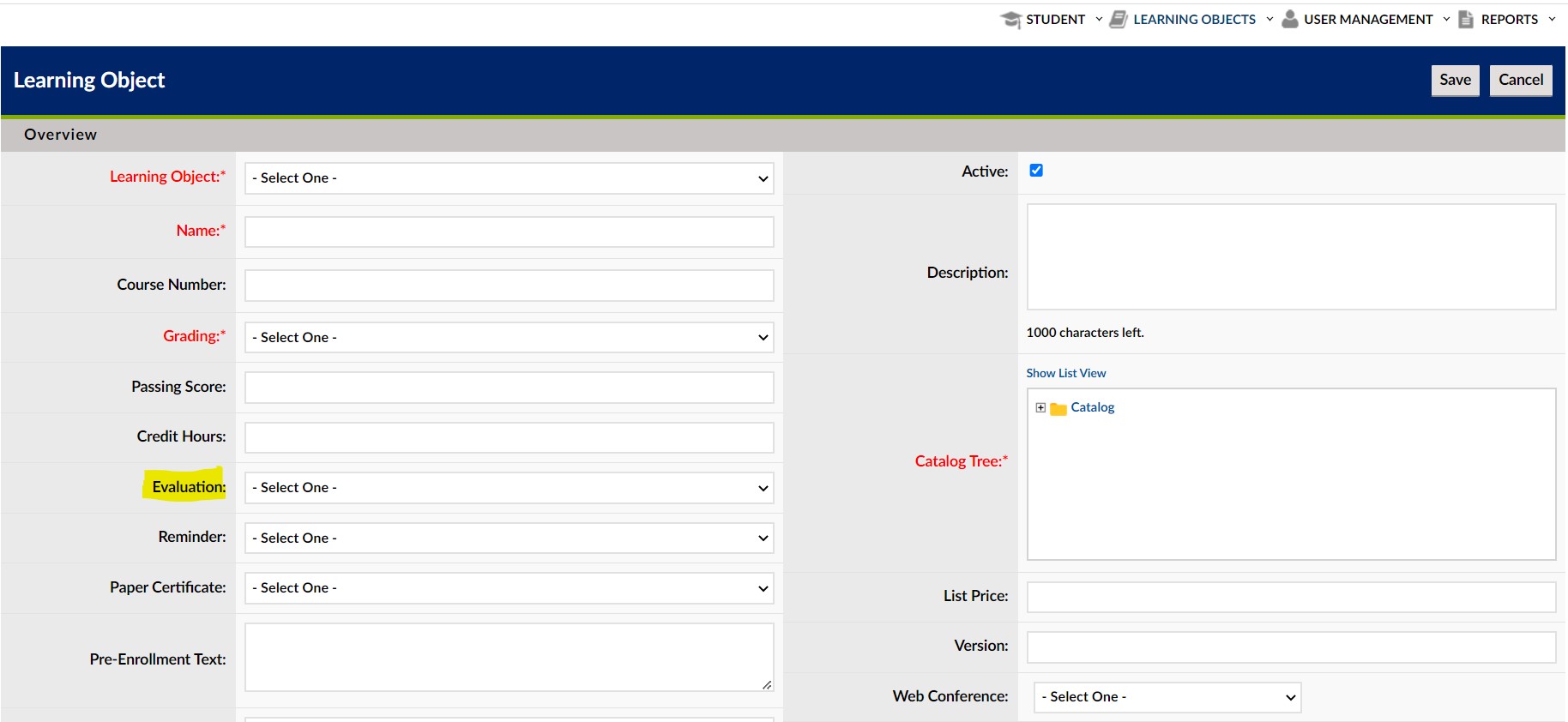Viewport: 1568px width, 722px height.
Task: Click the Reports document icon
Action: pyautogui.click(x=1466, y=19)
